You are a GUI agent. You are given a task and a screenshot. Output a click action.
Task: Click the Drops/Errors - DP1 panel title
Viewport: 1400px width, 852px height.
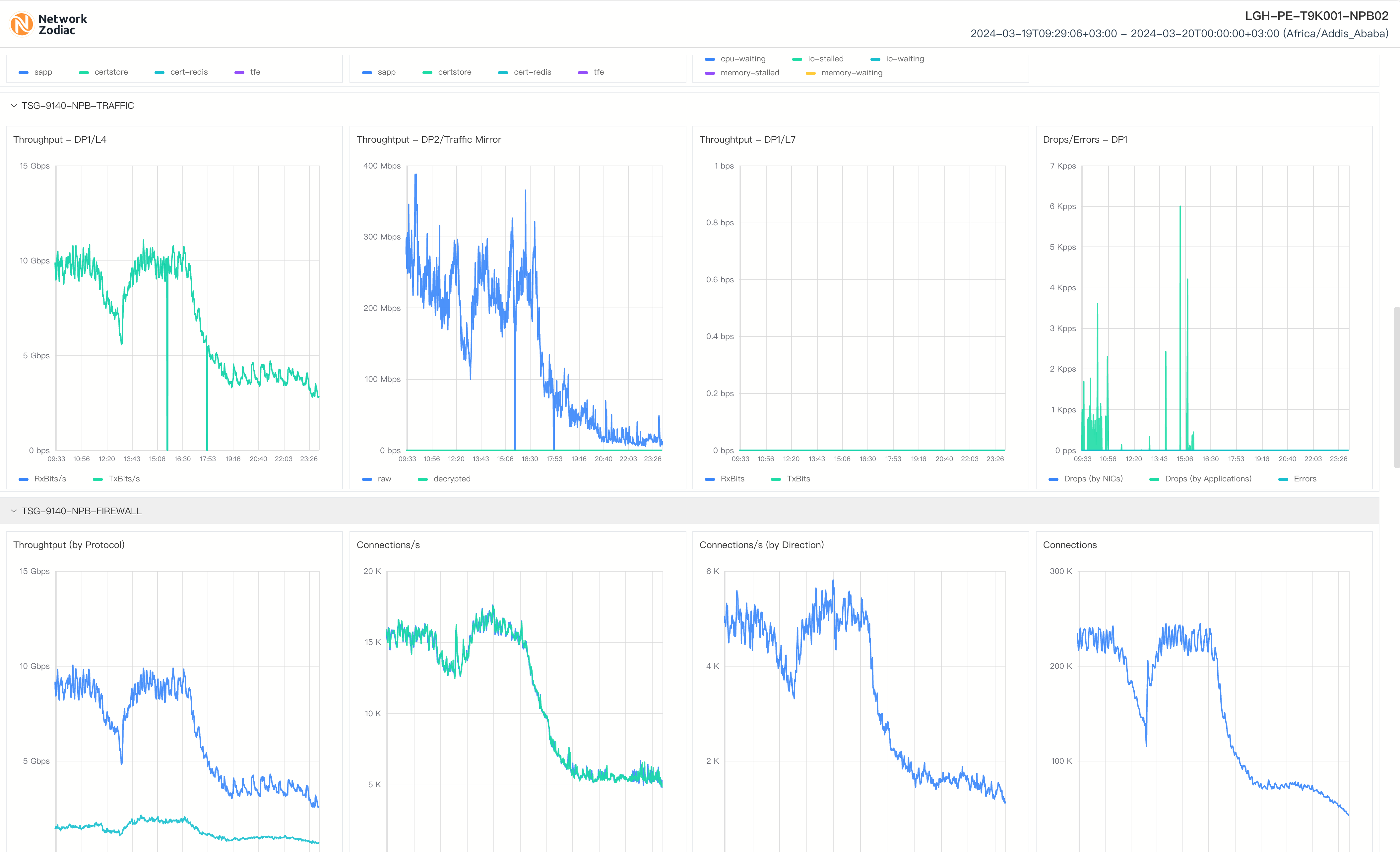coord(1085,139)
